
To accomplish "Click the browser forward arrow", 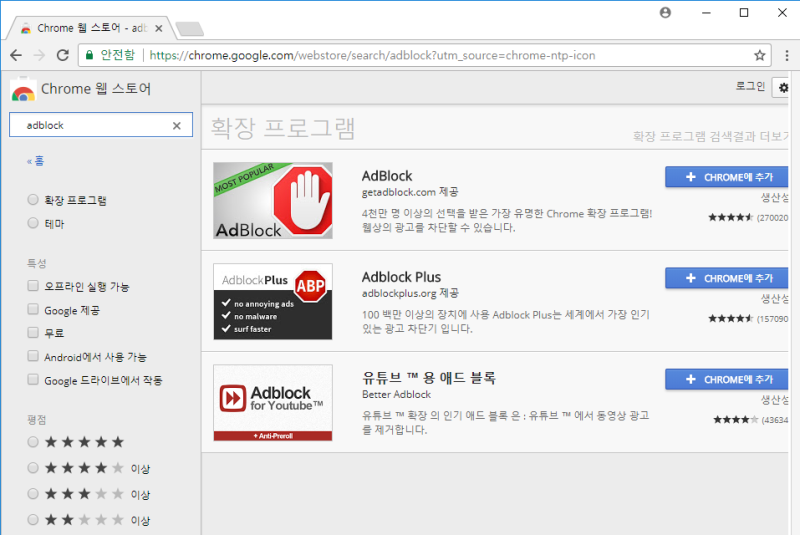I will [39, 55].
